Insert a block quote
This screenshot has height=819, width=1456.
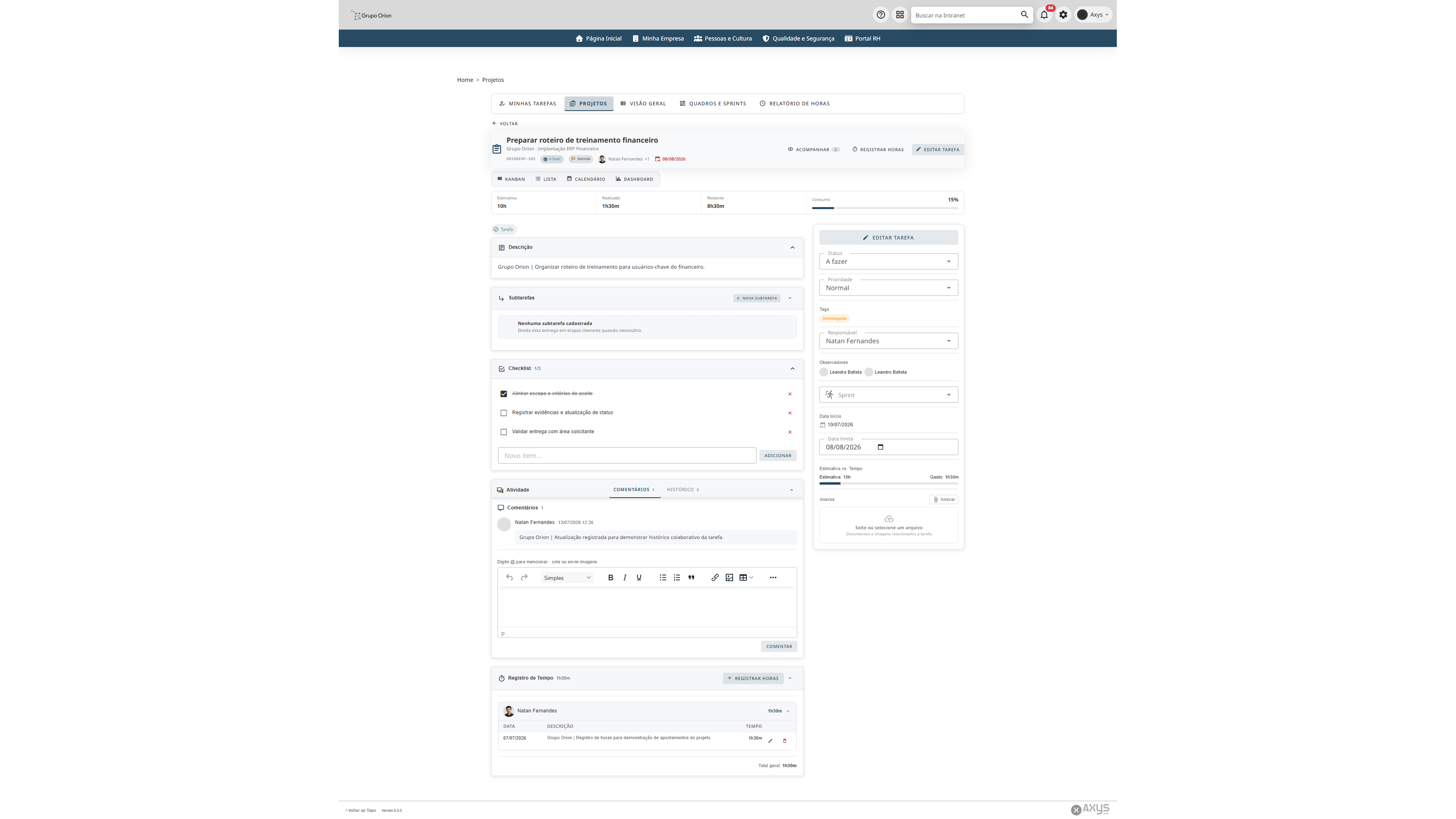pos(691,577)
